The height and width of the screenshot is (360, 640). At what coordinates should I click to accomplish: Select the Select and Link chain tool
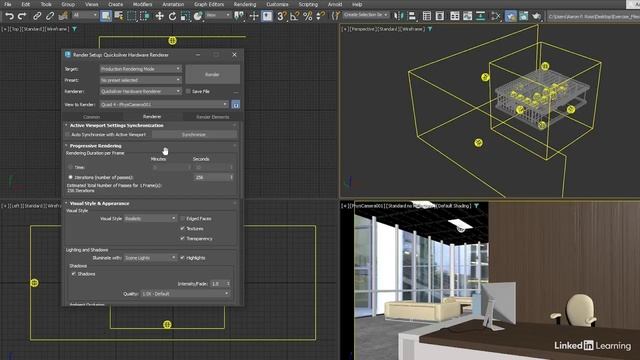tap(37, 16)
